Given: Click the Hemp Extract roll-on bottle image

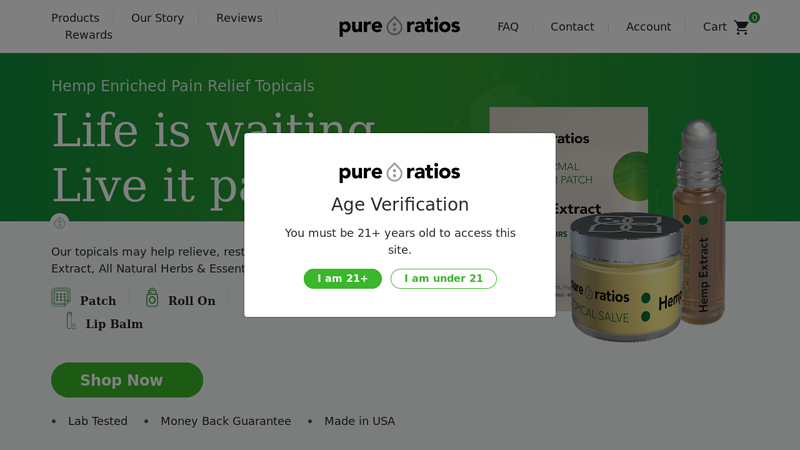Looking at the screenshot, I should 699,222.
